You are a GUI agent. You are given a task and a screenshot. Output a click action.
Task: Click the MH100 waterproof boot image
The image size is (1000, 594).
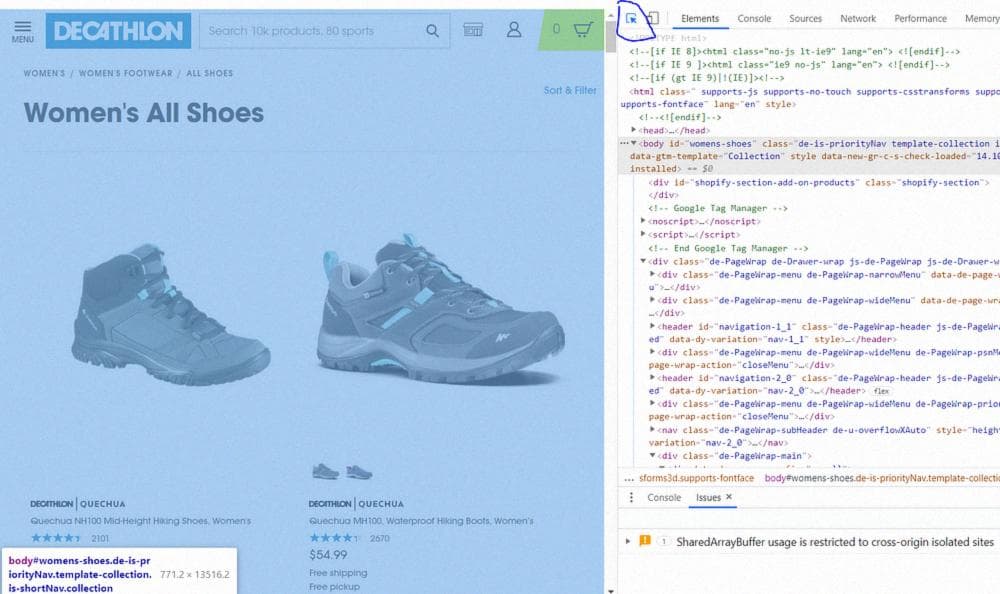tap(440, 309)
